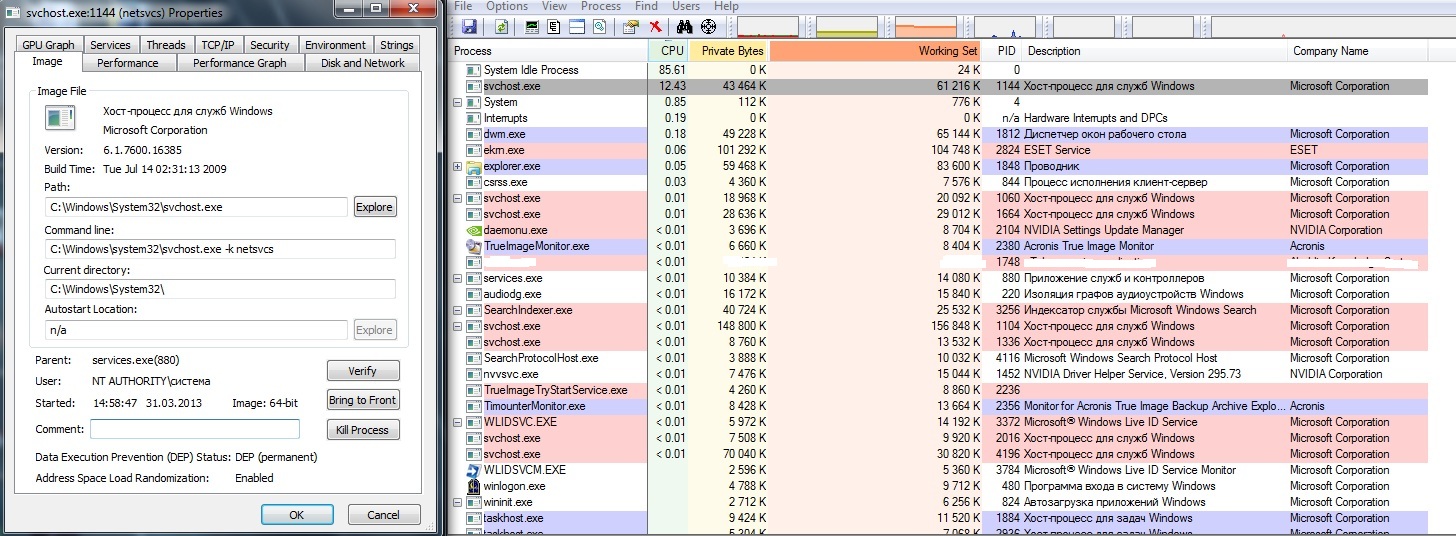Switch to the Environment tab
This screenshot has width=1456, height=536.
coord(335,45)
